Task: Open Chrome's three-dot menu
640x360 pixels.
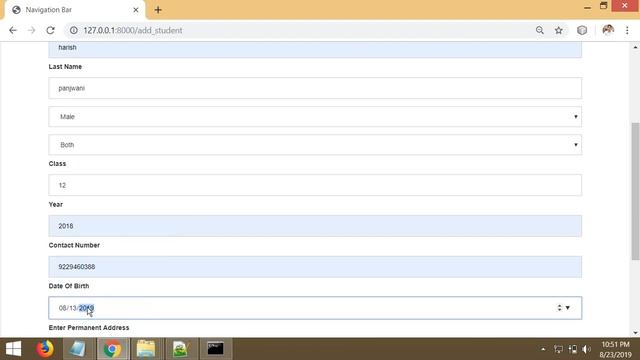Action: coord(627,30)
